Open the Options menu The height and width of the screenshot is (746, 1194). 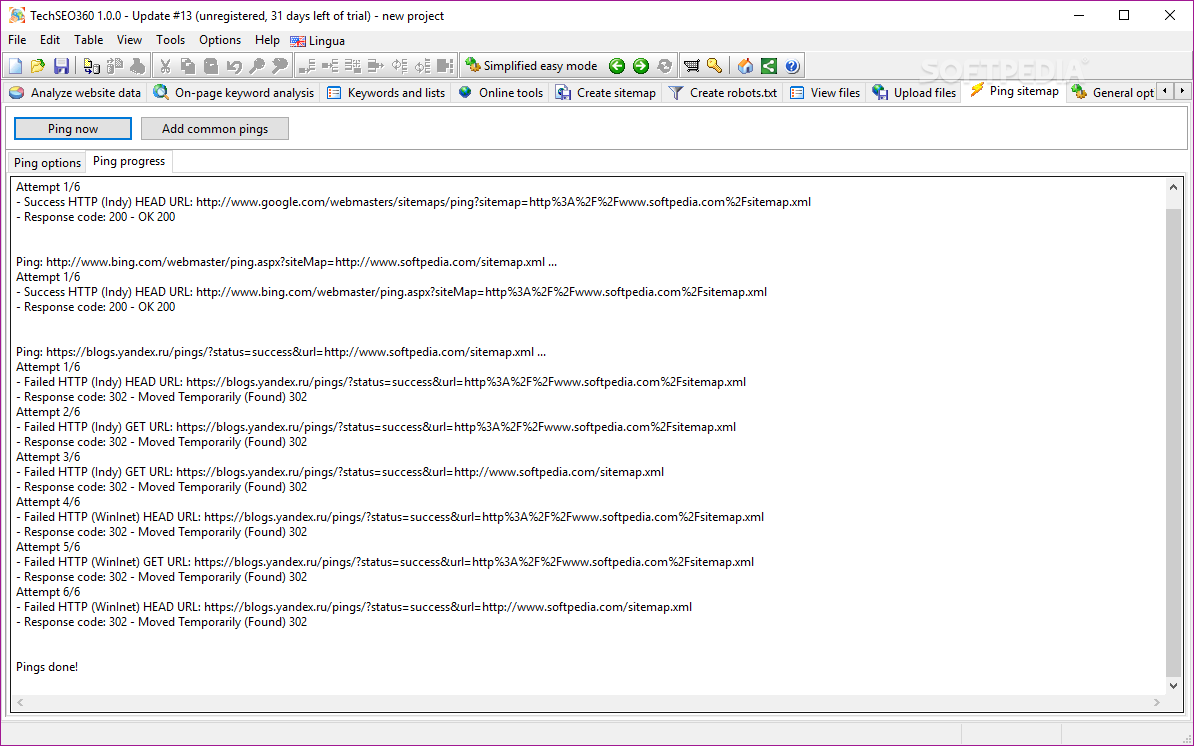tap(220, 40)
